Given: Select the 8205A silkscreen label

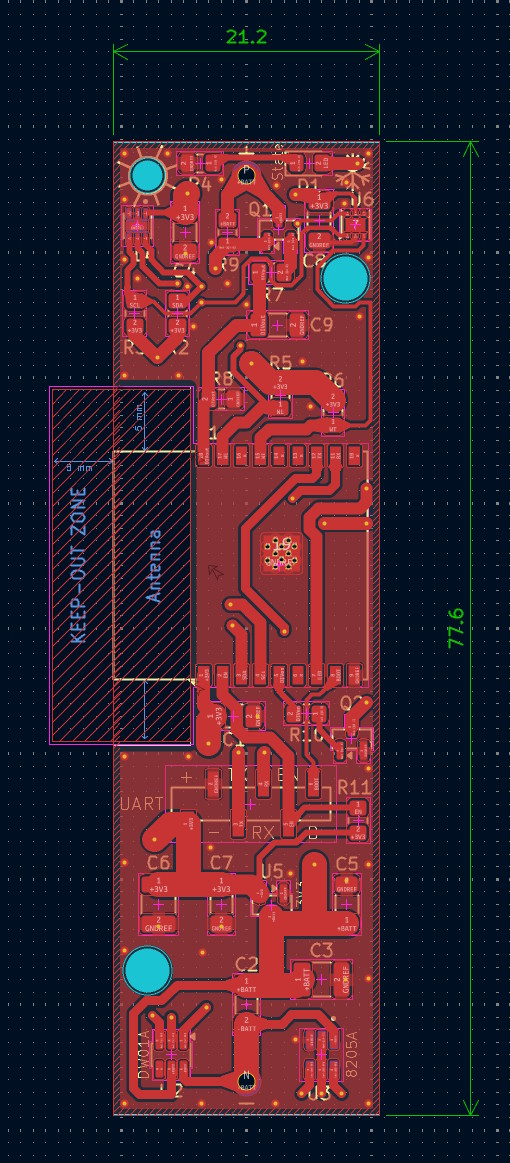Looking at the screenshot, I should [351, 1055].
